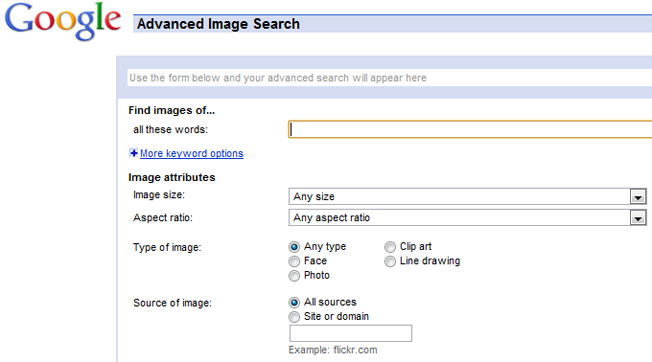Click the 'Aspect ratio:' label

163,217
